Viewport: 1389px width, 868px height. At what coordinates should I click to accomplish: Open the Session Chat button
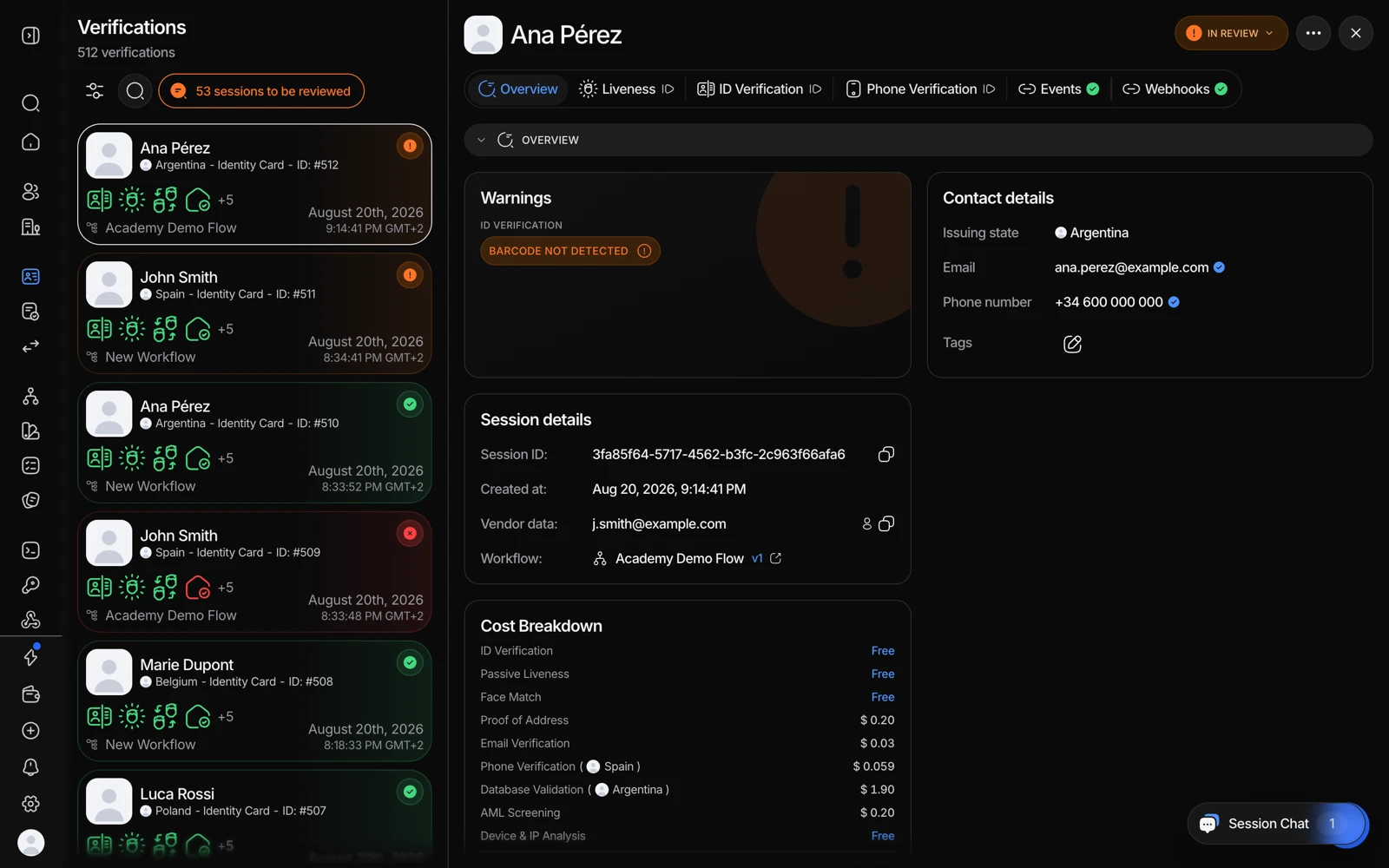tap(1277, 824)
